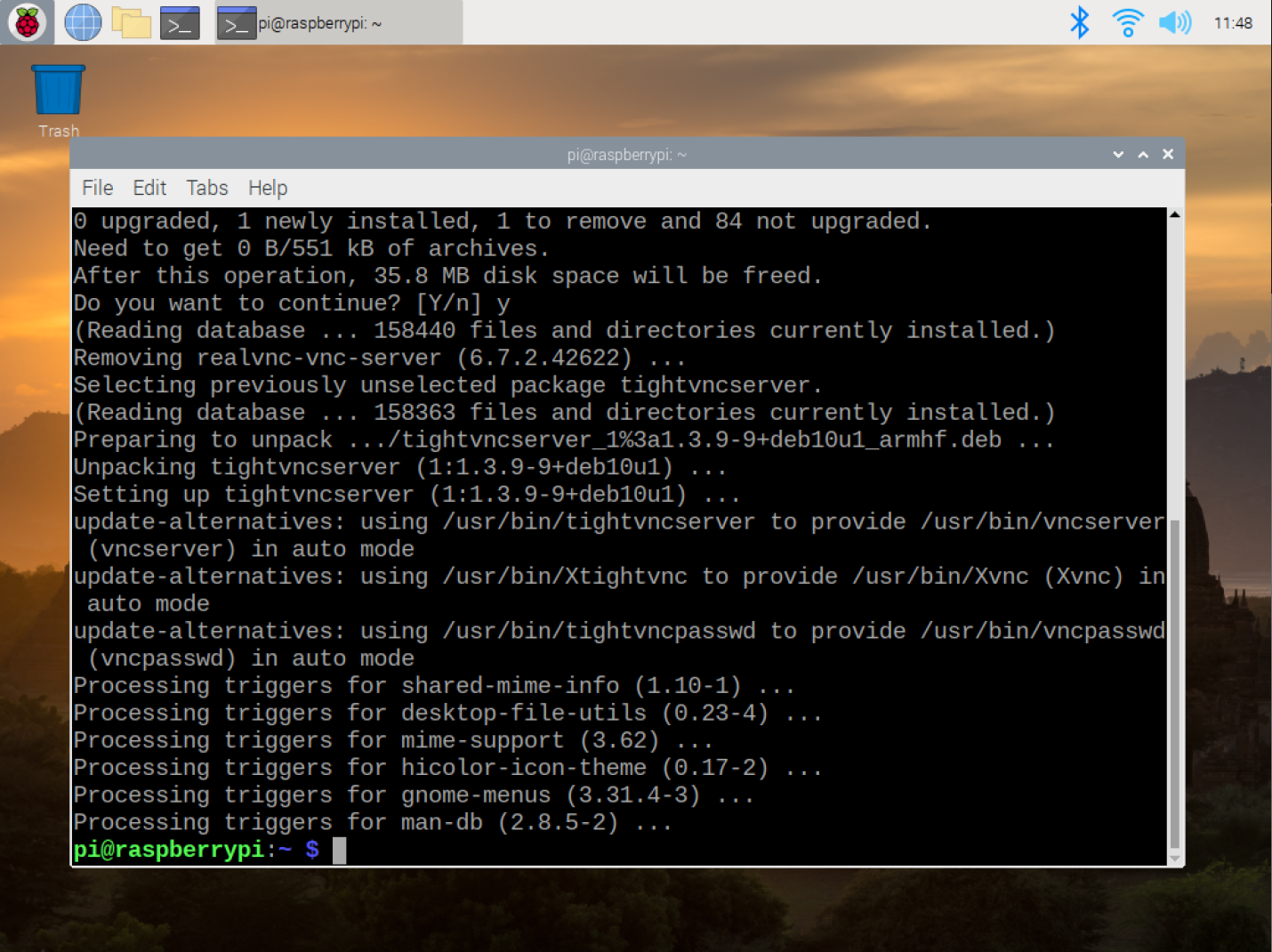1272x952 pixels.
Task: Click 'Processing triggers for desktop-file-utils' line
Action: pos(447,713)
